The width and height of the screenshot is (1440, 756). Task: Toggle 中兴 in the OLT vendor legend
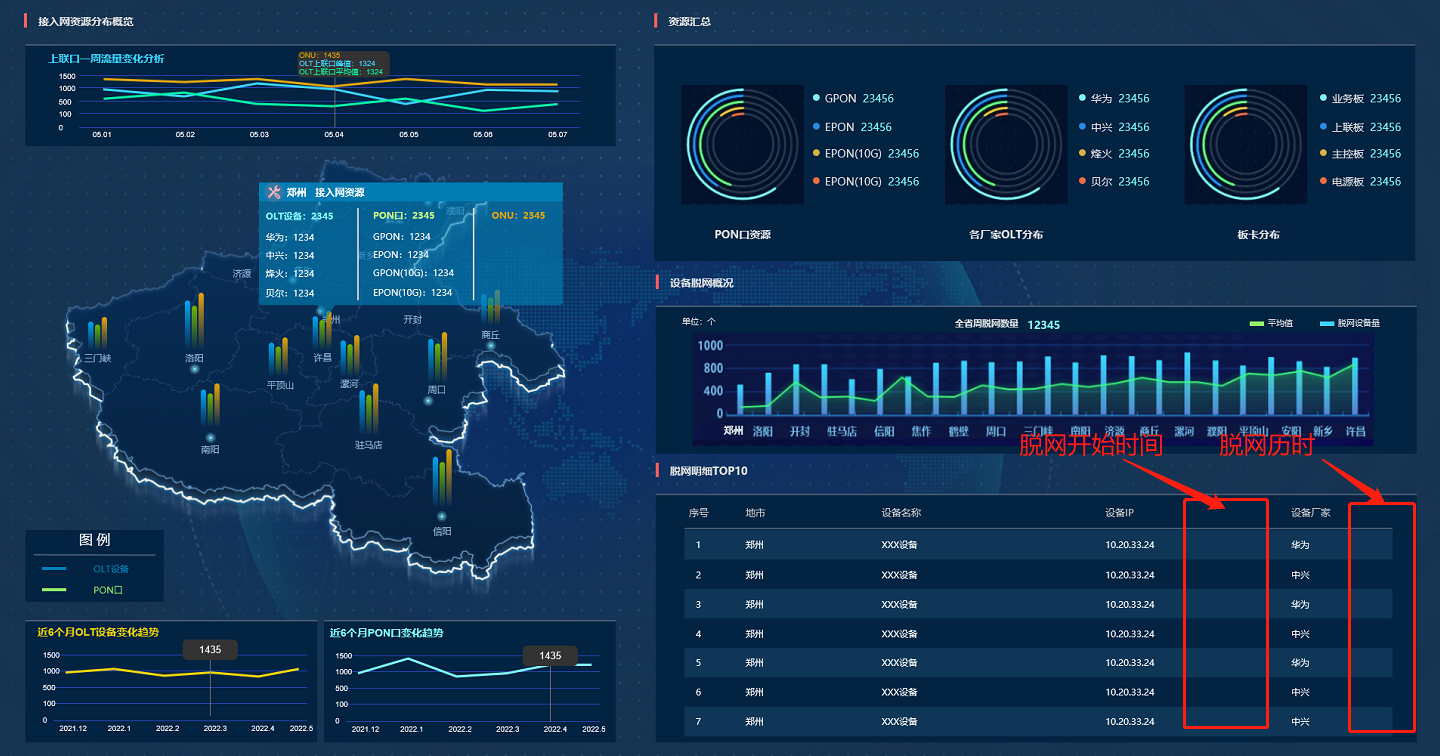click(1114, 127)
